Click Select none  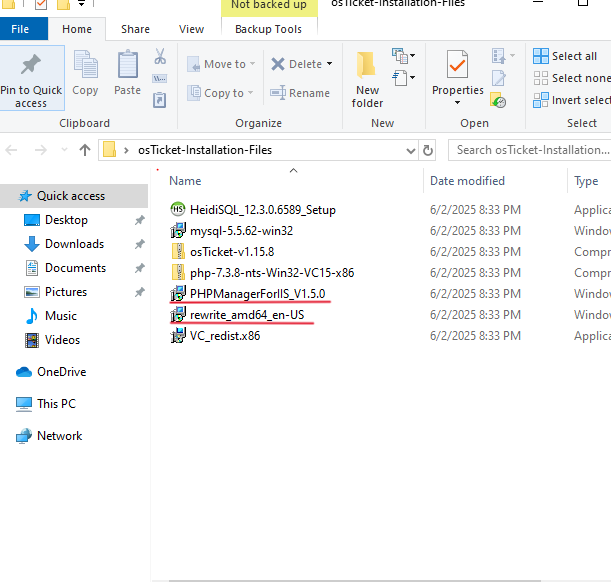coord(572,78)
